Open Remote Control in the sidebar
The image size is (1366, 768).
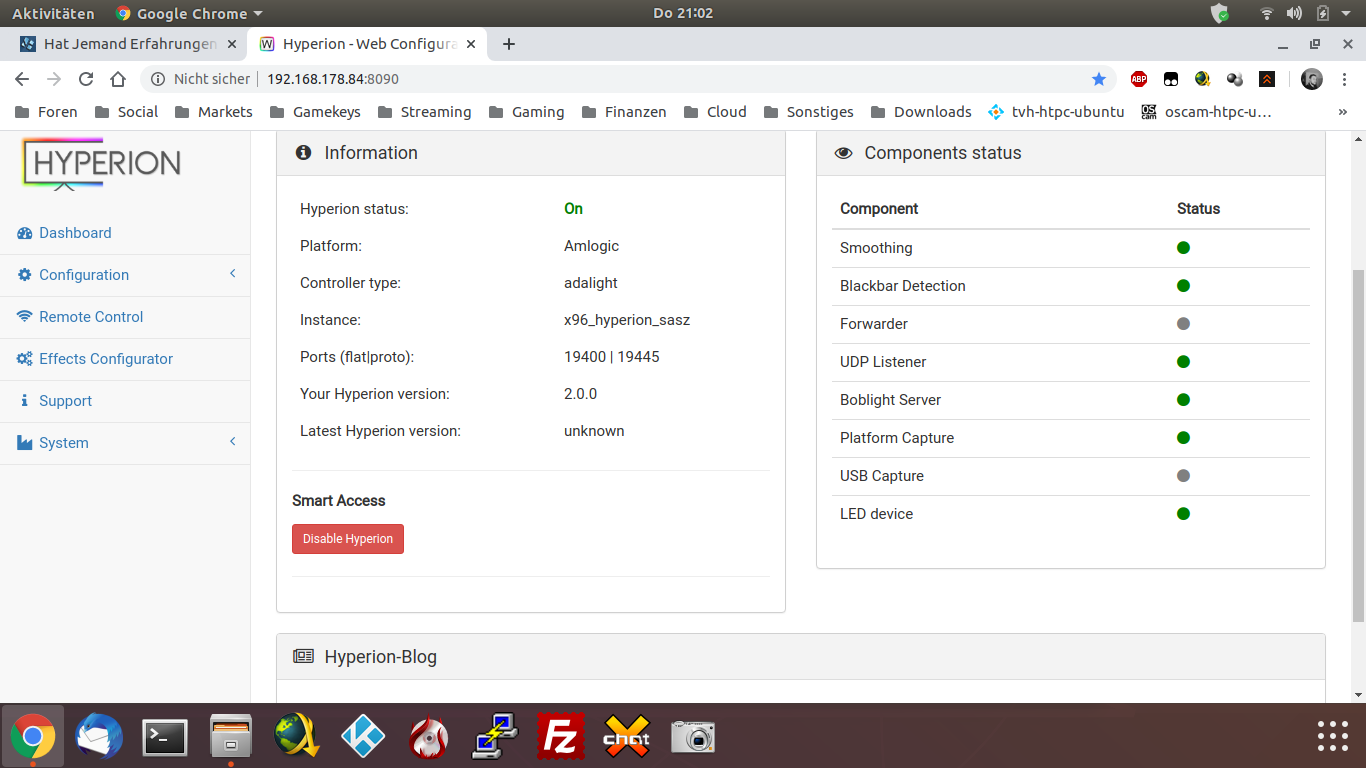point(80,317)
